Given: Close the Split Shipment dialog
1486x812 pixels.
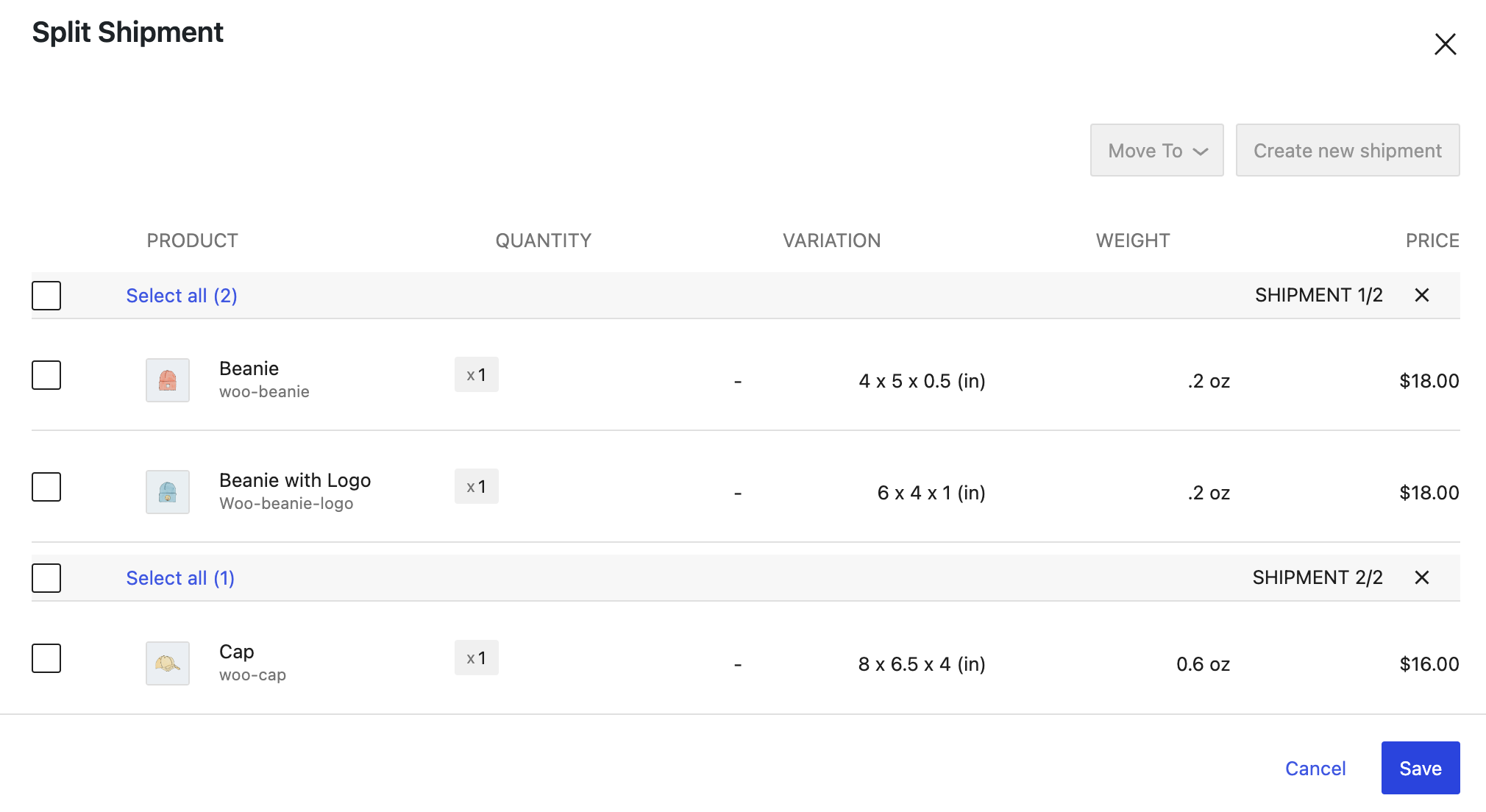Looking at the screenshot, I should coord(1445,44).
